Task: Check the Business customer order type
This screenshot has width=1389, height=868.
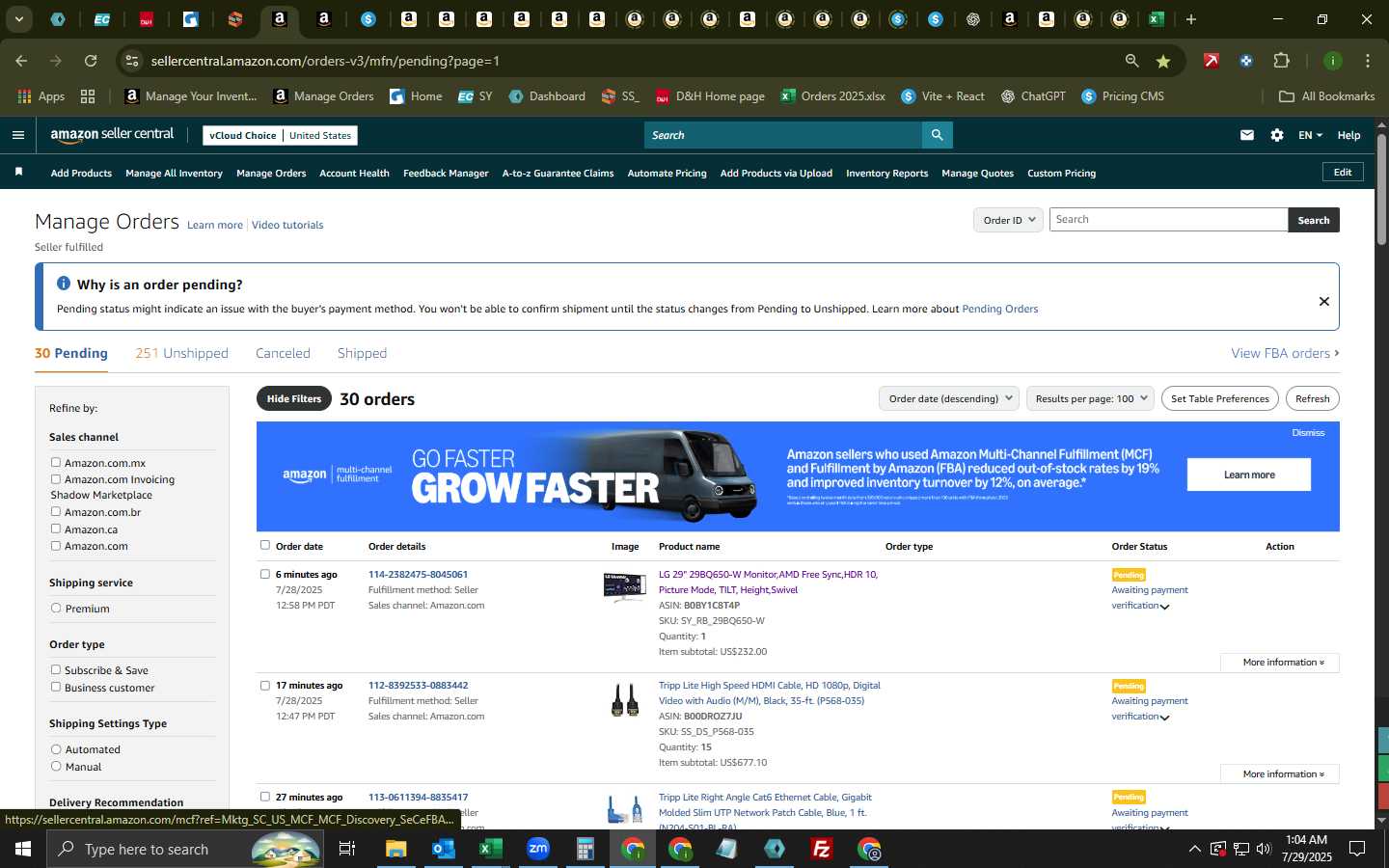Action: (x=56, y=688)
